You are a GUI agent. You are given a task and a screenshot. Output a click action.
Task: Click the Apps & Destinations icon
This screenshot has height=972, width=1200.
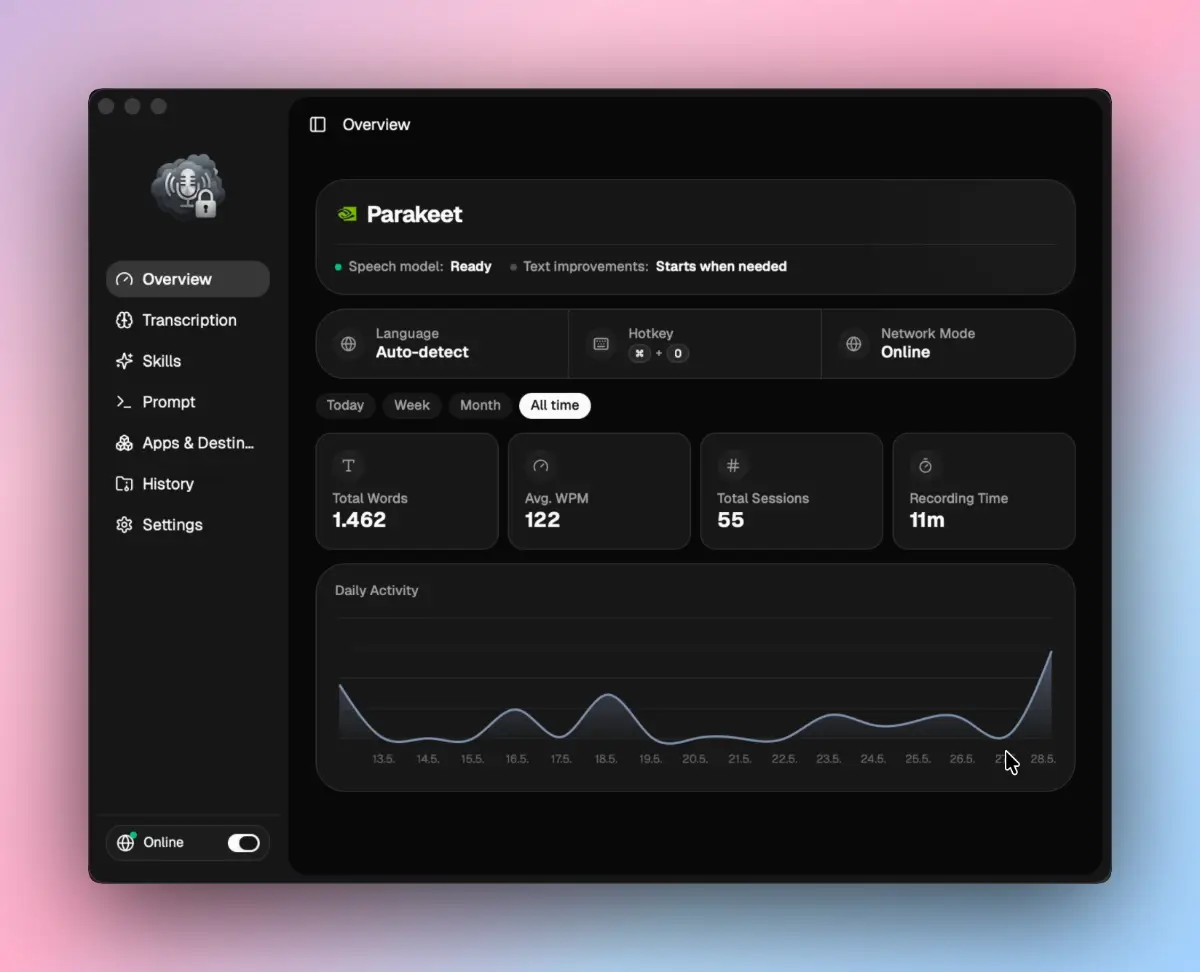tap(124, 443)
